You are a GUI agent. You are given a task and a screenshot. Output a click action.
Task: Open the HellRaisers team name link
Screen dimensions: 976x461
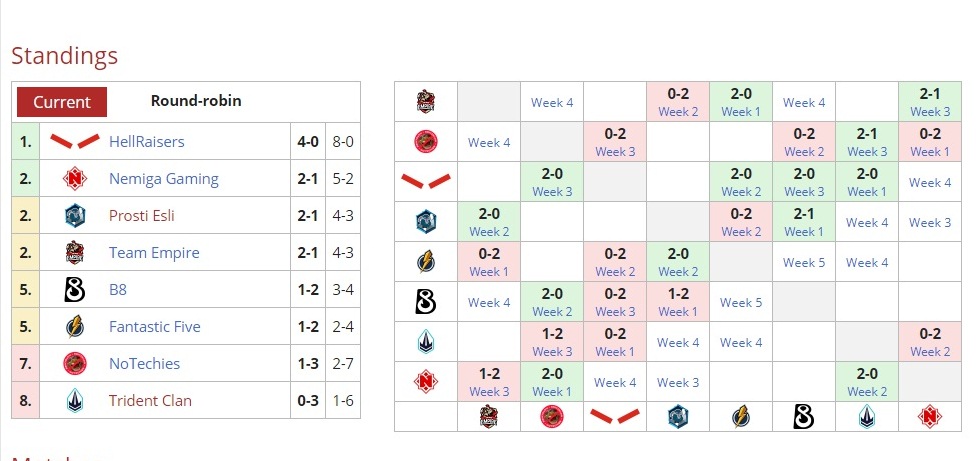point(146,142)
